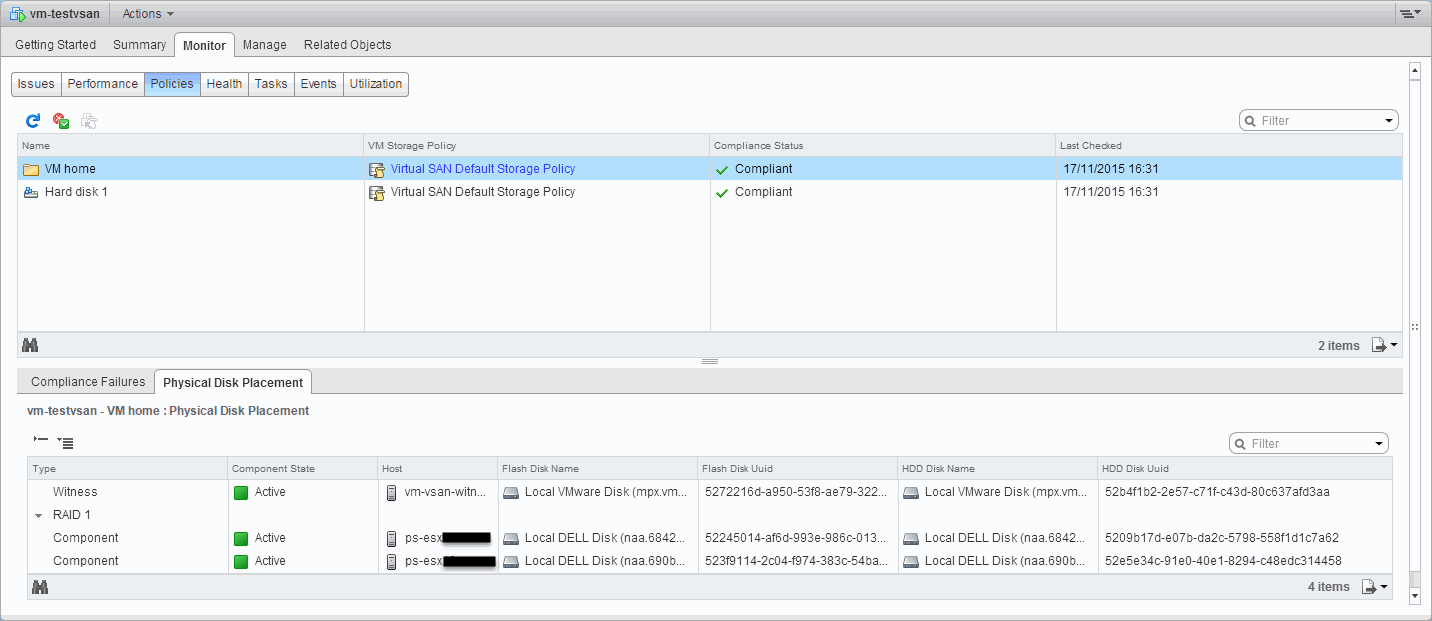The width and height of the screenshot is (1432, 621).
Task: Select the Performance sub-tab
Action: (x=102, y=84)
